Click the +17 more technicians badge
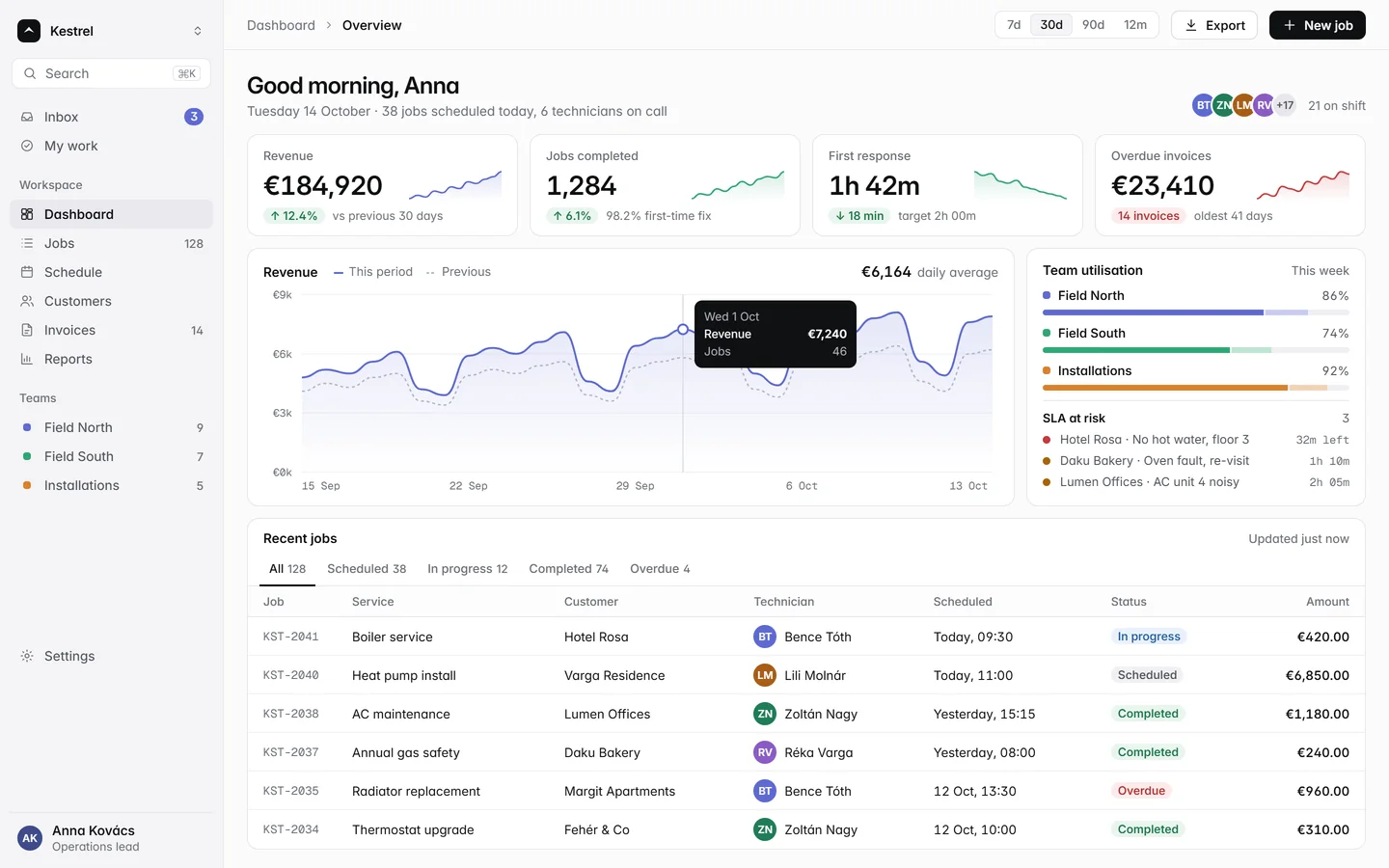1389x868 pixels. point(1285,105)
